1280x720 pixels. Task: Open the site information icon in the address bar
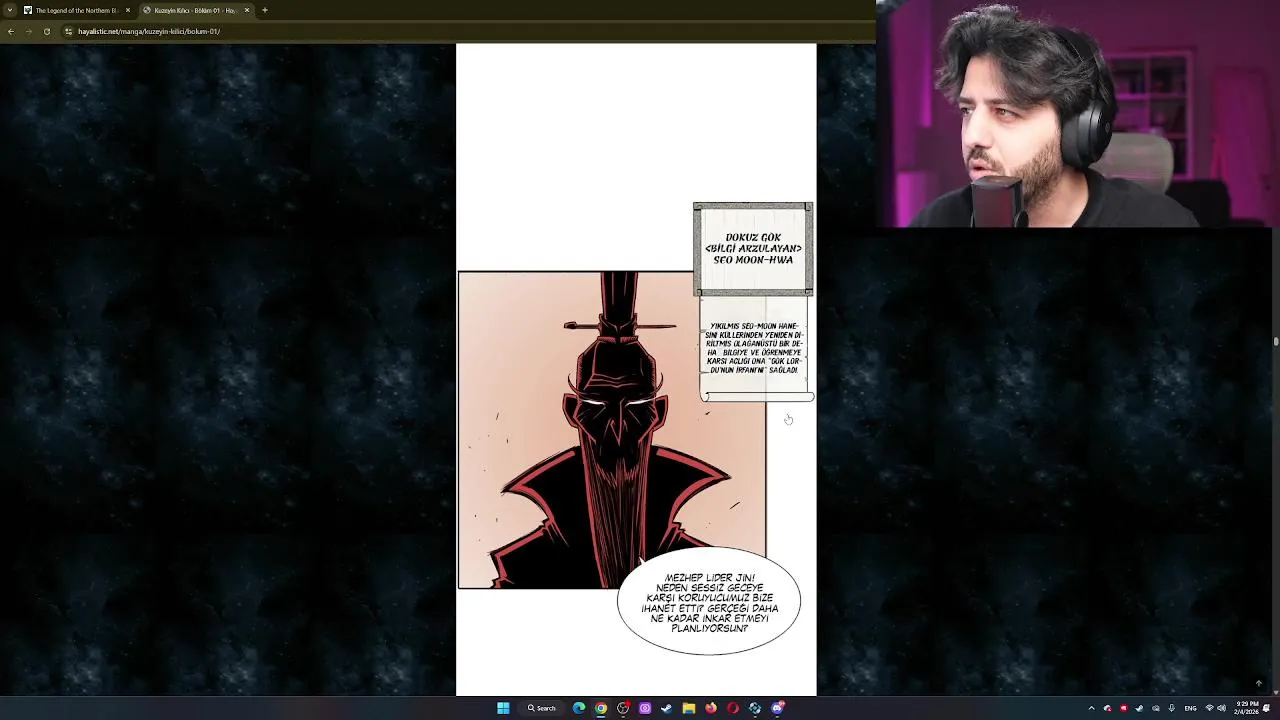[x=68, y=31]
